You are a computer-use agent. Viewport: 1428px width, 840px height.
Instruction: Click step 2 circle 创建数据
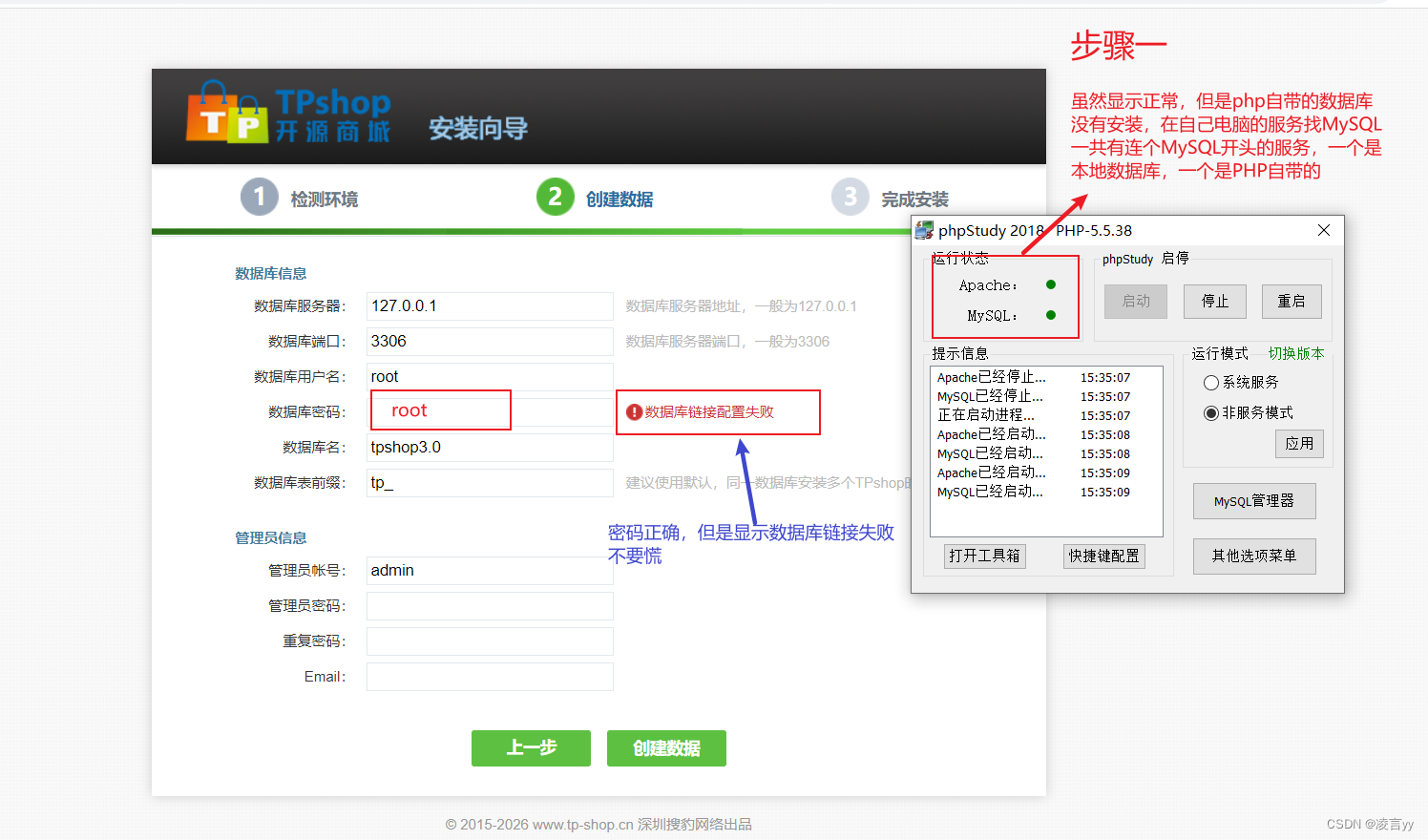555,198
